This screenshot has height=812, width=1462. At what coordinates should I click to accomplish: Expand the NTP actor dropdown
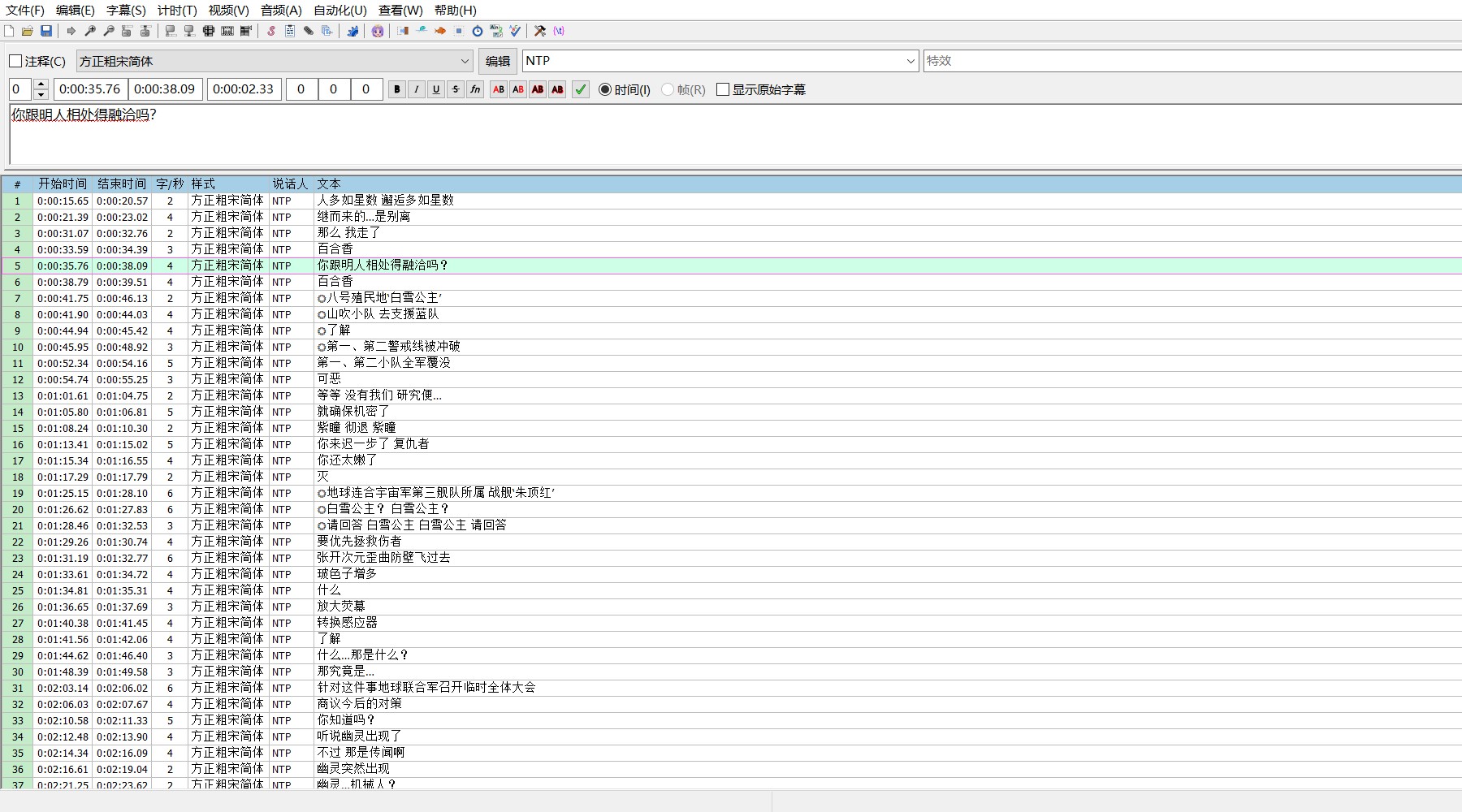pyautogui.click(x=911, y=61)
